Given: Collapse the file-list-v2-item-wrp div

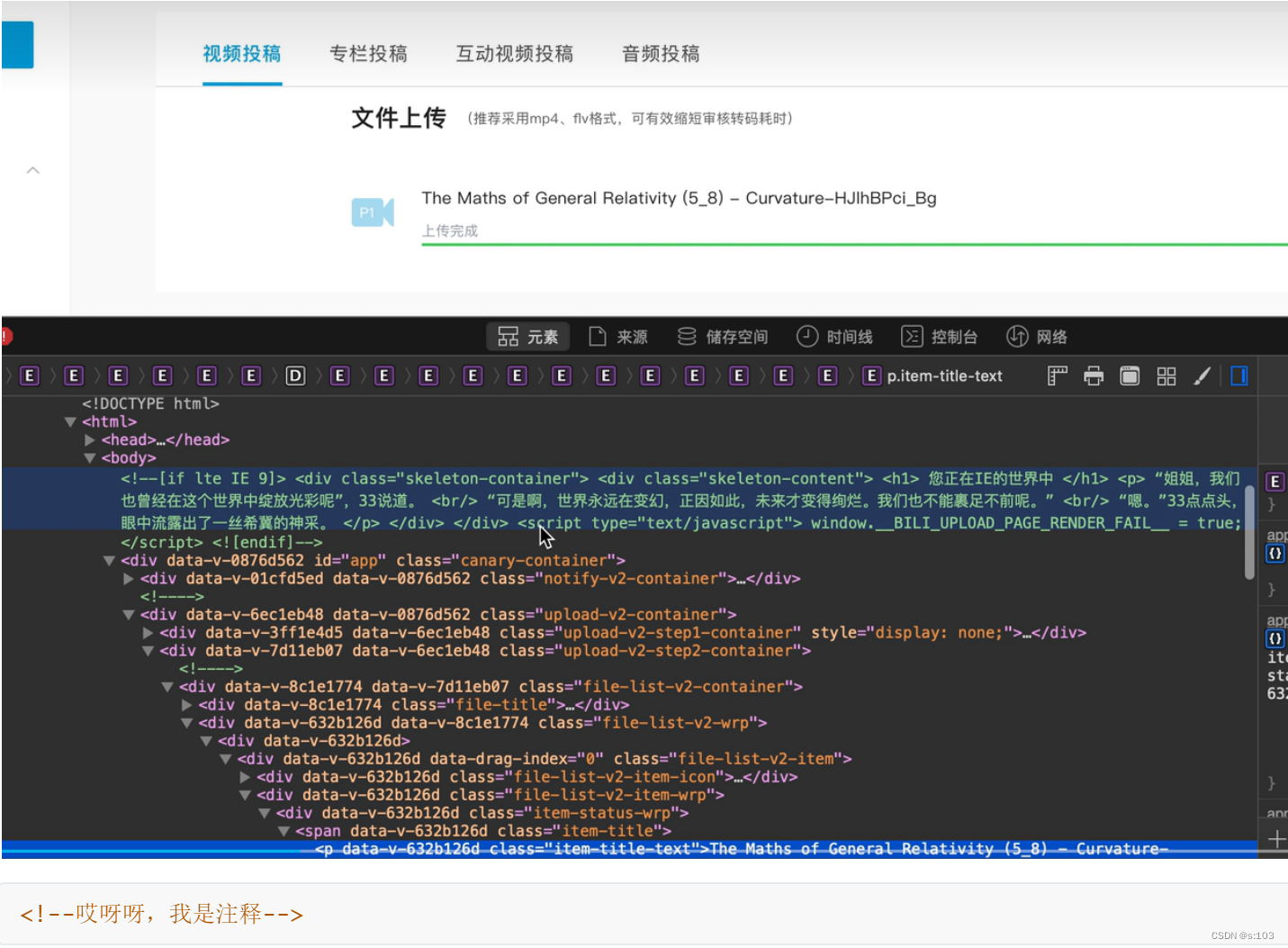Looking at the screenshot, I should [245, 795].
